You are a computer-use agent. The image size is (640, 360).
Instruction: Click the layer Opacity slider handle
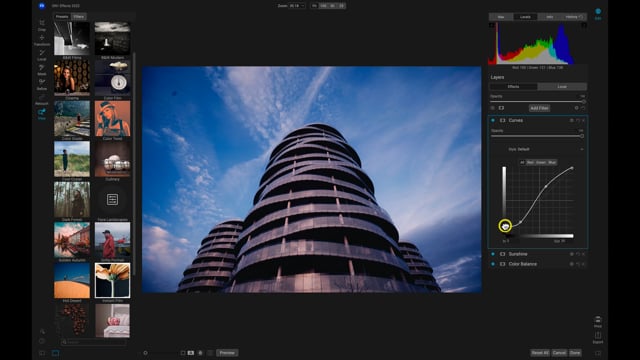(583, 102)
